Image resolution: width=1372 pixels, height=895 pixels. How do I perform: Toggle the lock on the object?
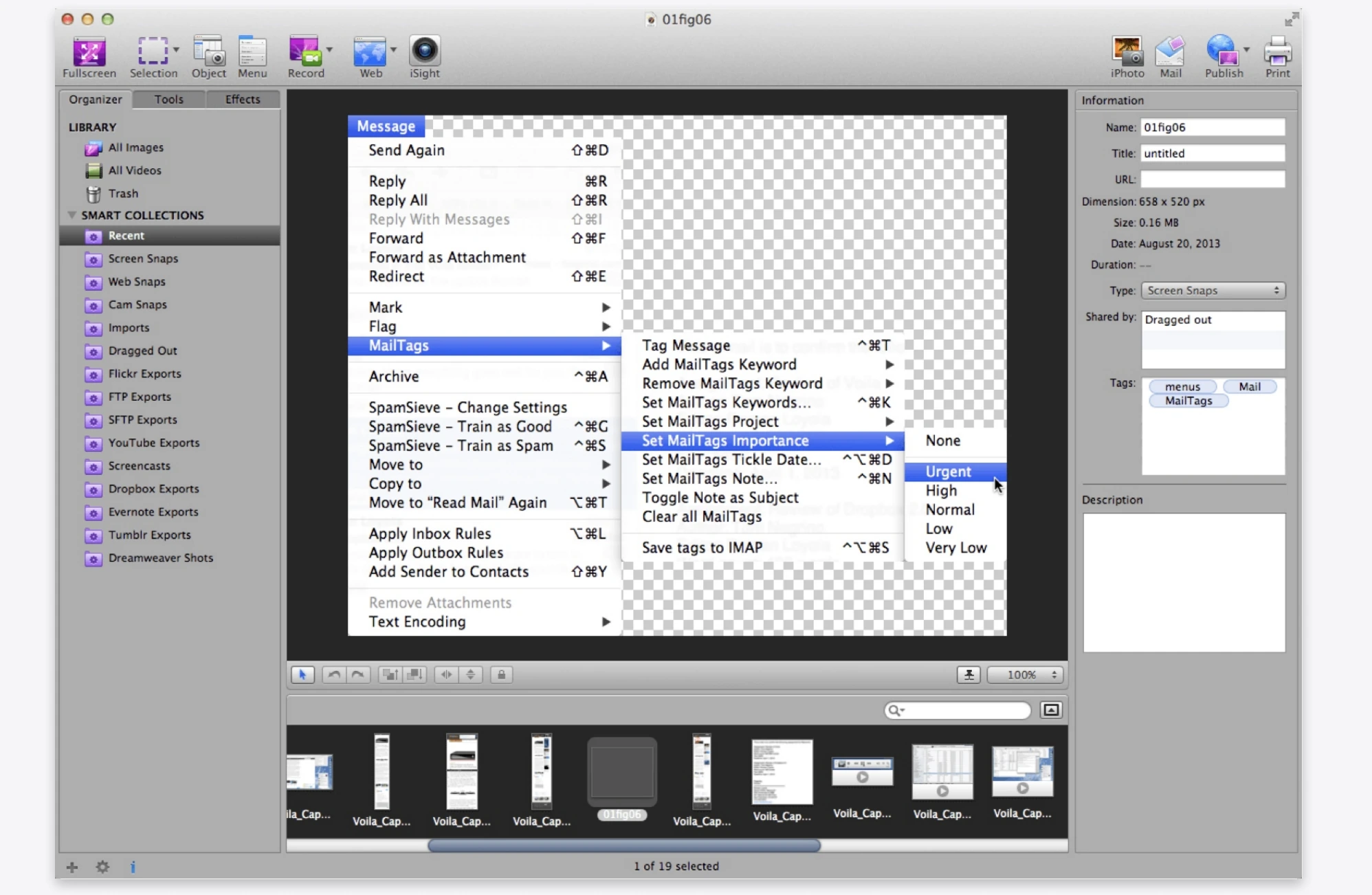tap(501, 674)
